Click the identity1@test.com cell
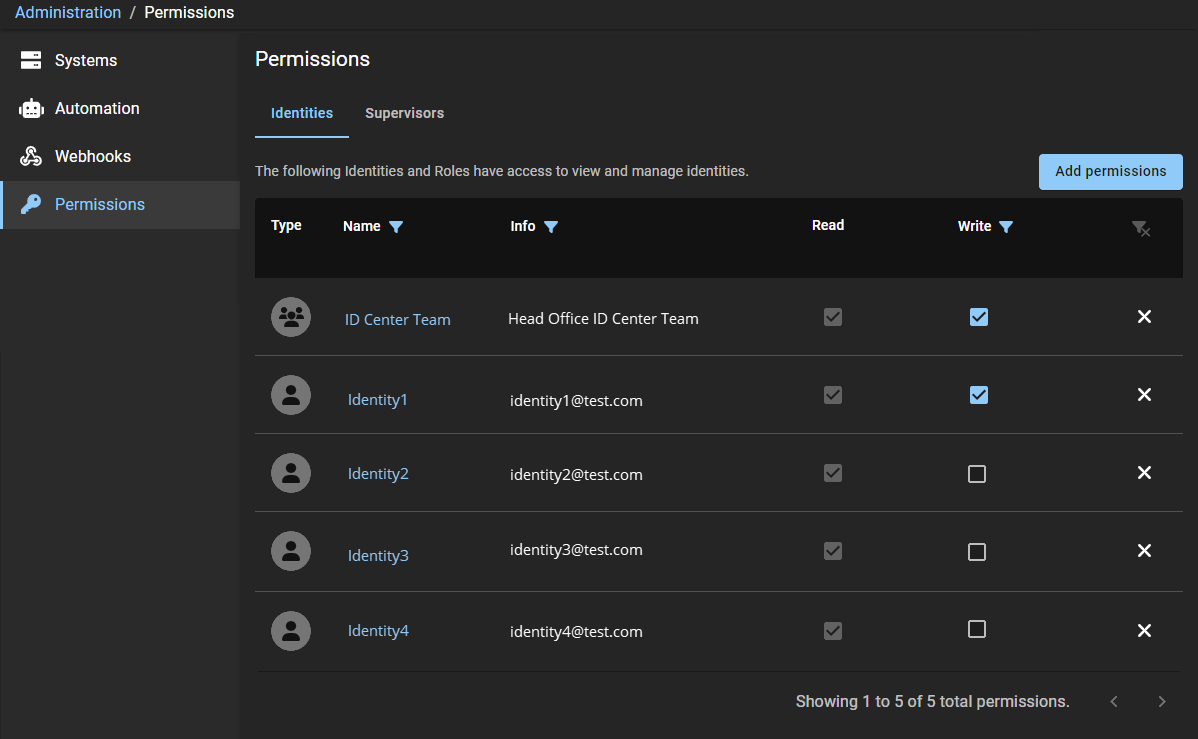Screen dimensions: 1198x739 click(576, 400)
